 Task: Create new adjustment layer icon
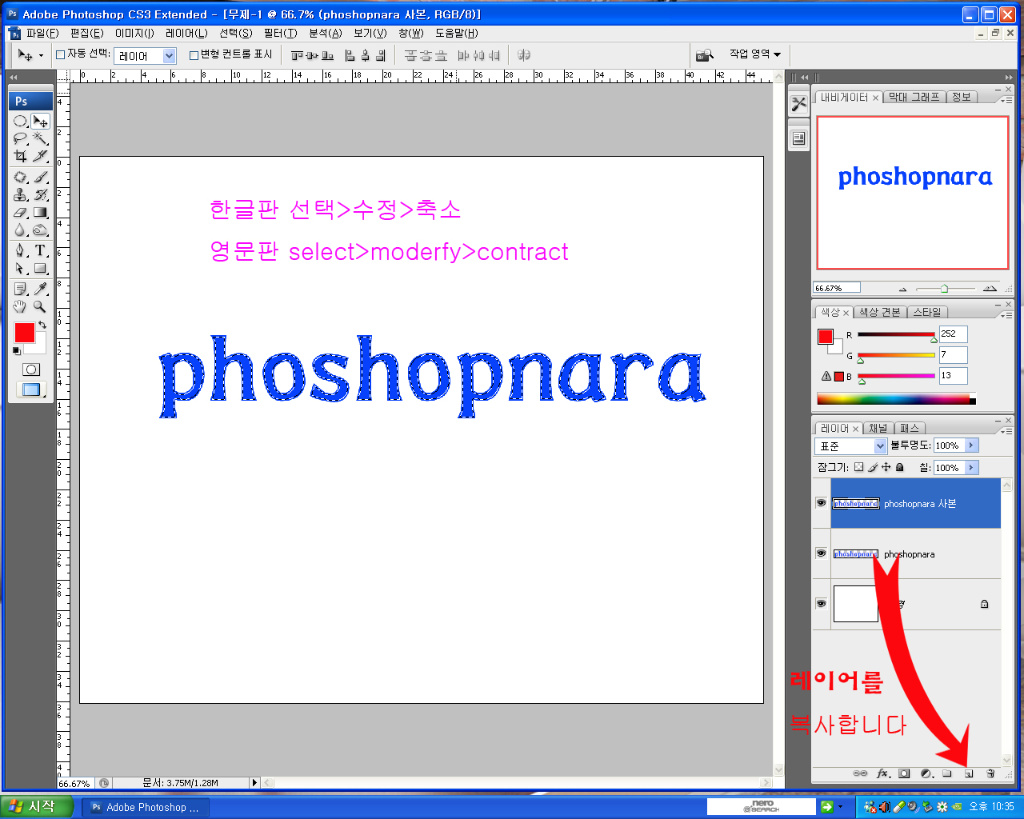point(926,773)
